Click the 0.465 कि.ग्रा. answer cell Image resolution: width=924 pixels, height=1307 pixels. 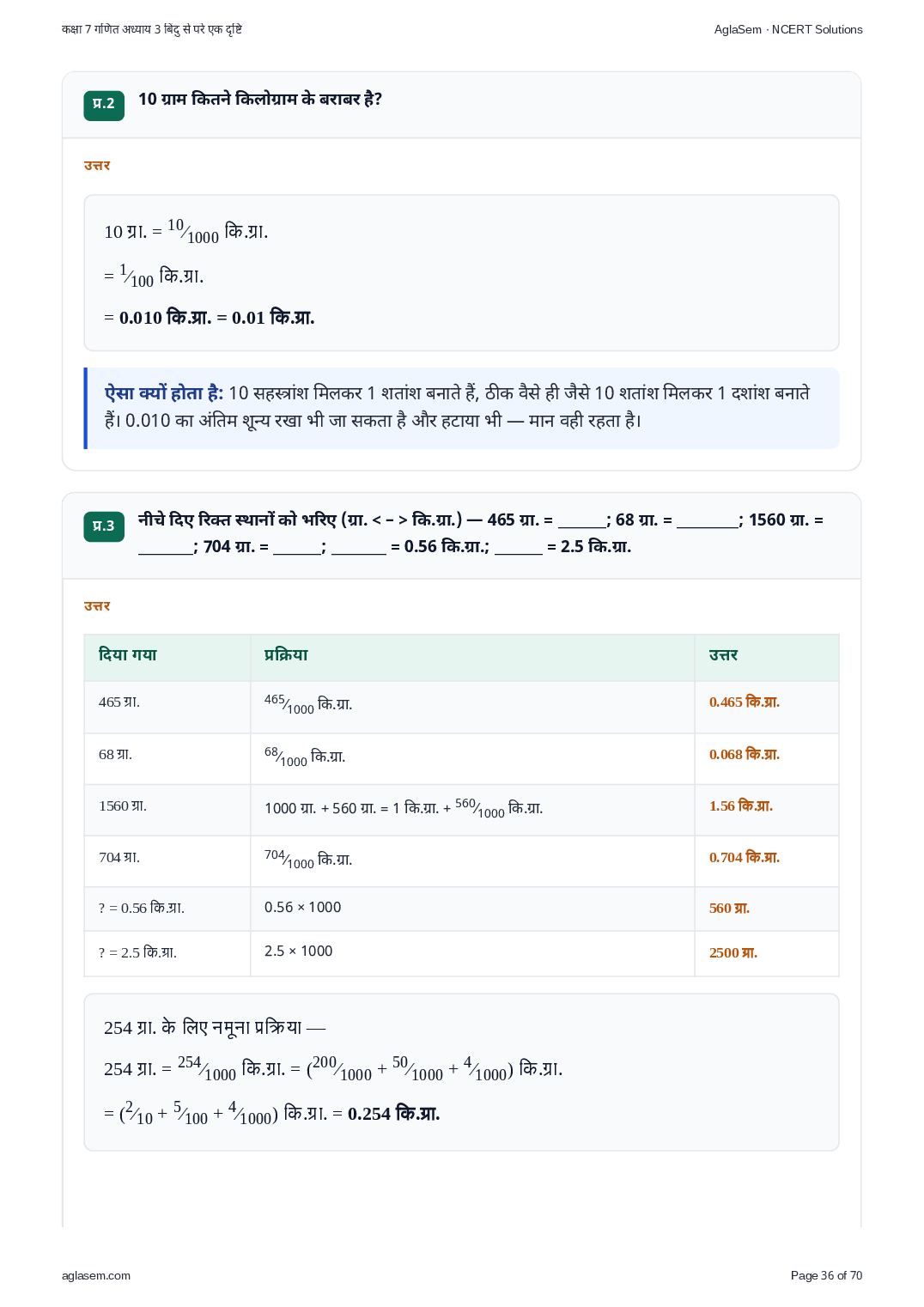(x=767, y=707)
